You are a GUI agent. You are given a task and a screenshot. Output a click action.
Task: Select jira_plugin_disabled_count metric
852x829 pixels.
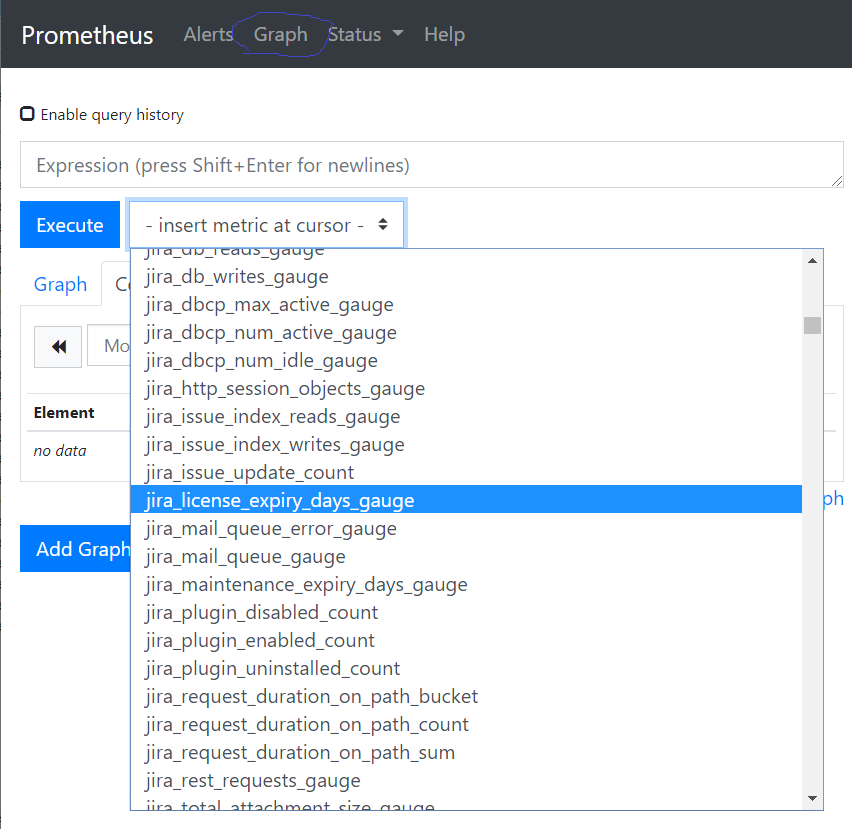pos(261,612)
